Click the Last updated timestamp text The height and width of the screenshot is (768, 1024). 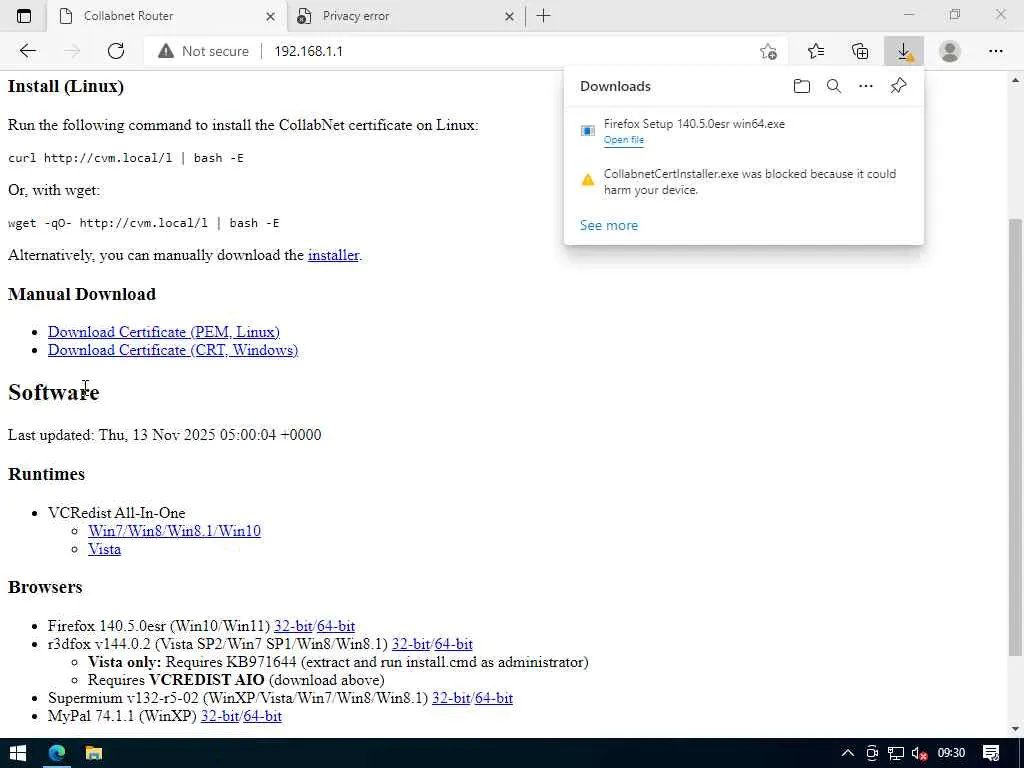click(165, 435)
